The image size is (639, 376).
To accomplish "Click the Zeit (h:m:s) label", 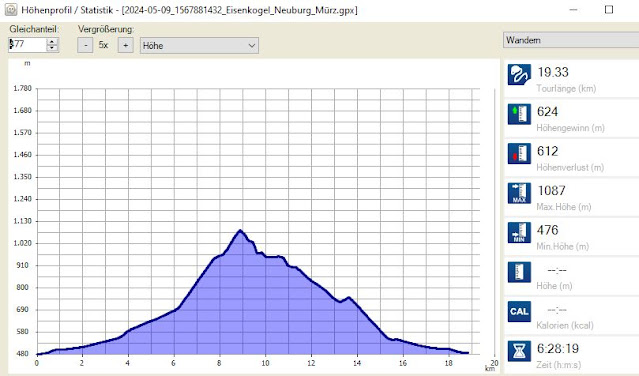I will point(559,365).
